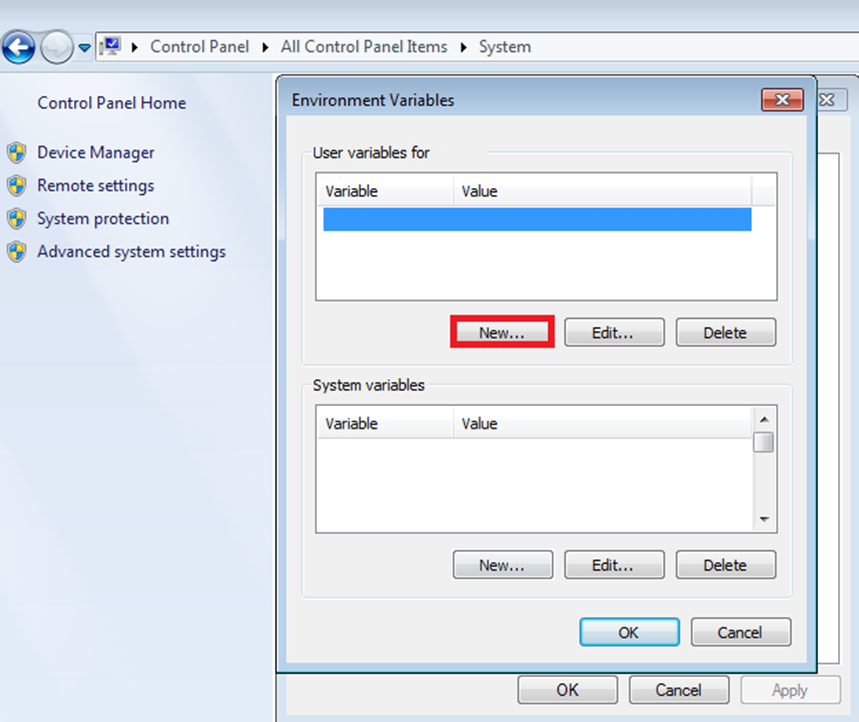Viewport: 859px width, 722px height.
Task: Click the shield icon beside System protection
Action: point(16,219)
